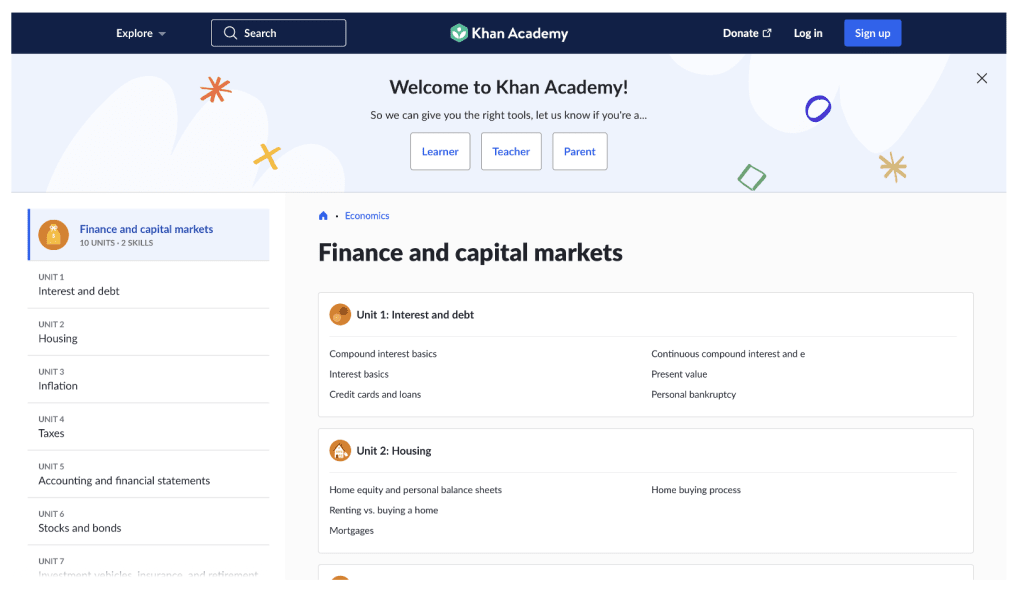1024x593 pixels.
Task: Click the home icon in the breadcrumb
Action: 323,216
